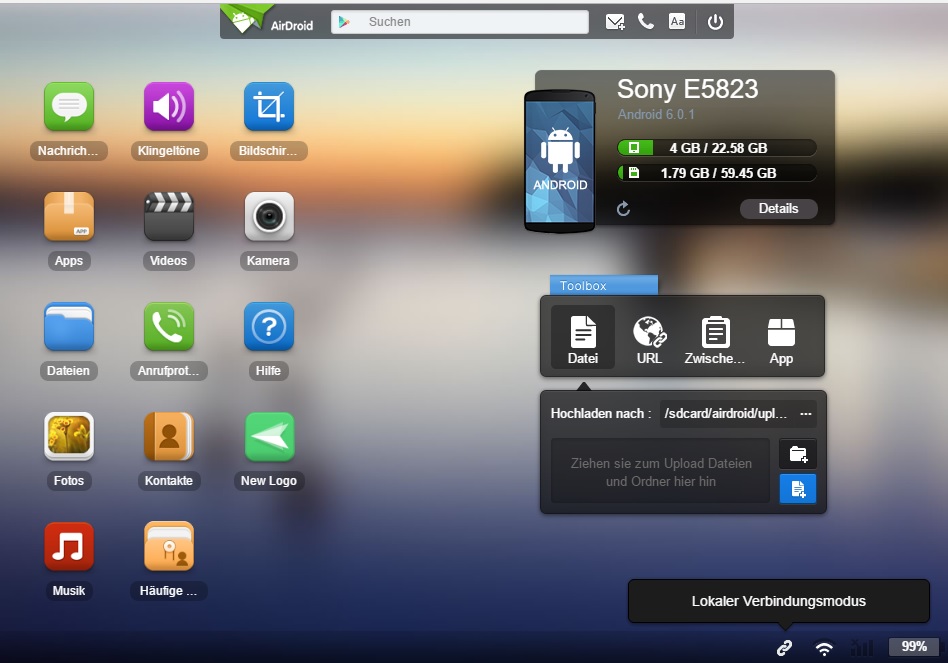
Task: Click the signal strength bars icon
Action: [x=862, y=648]
